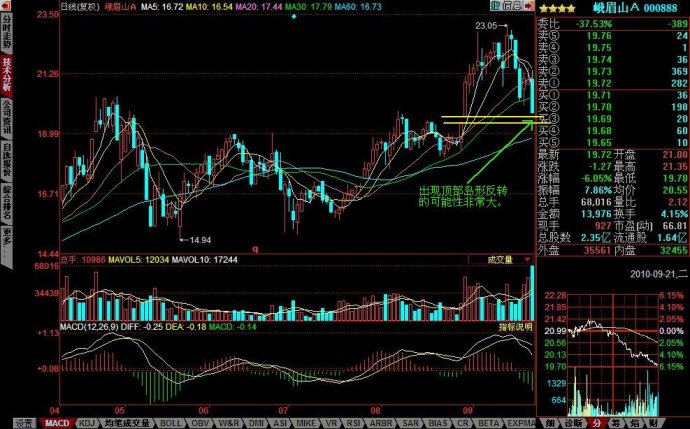
Task: Click the 日线(复权) period label
Action: 80,7
